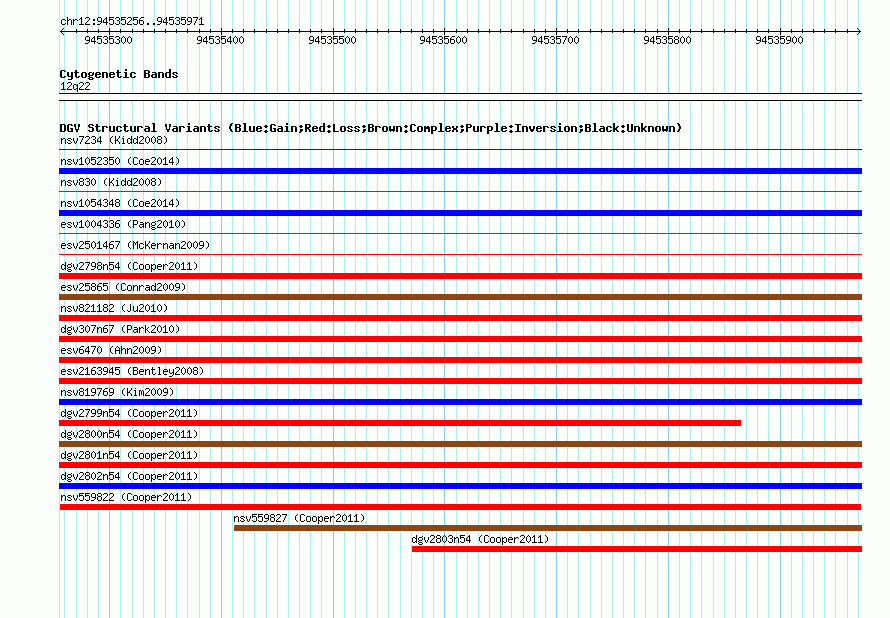This screenshot has width=890, height=618.
Task: Click dgv2799n54 (Cooper2011) label
Action: (x=129, y=413)
